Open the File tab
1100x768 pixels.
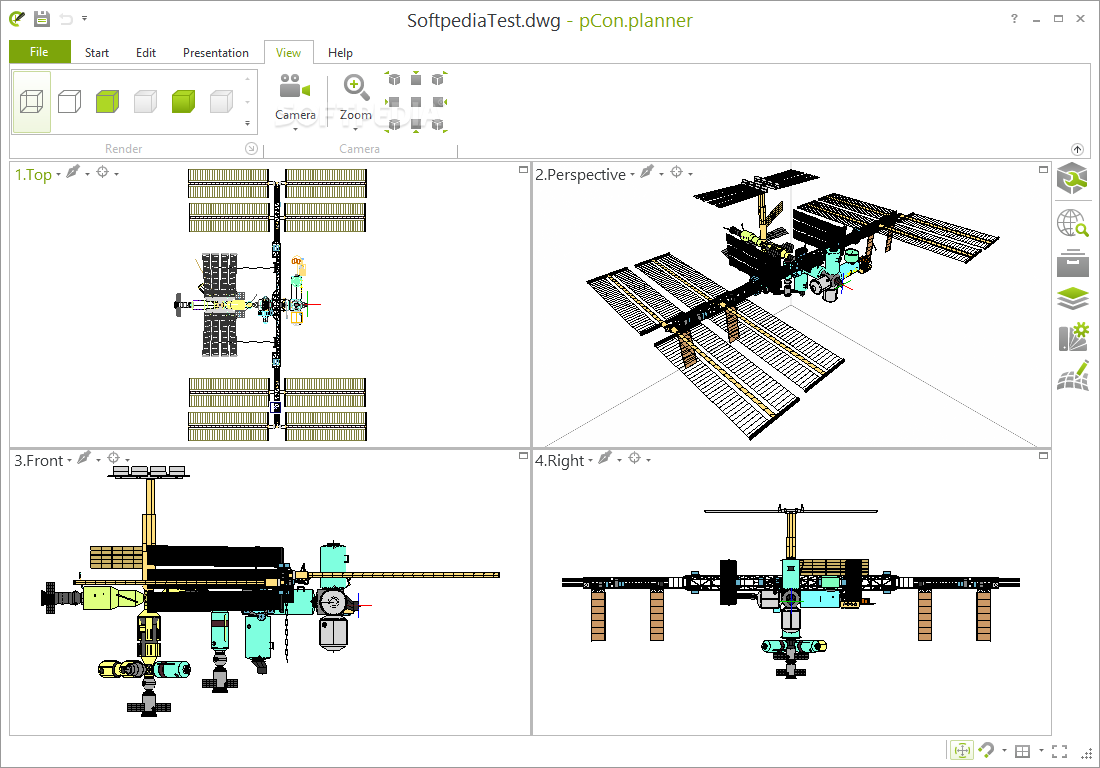click(x=39, y=52)
